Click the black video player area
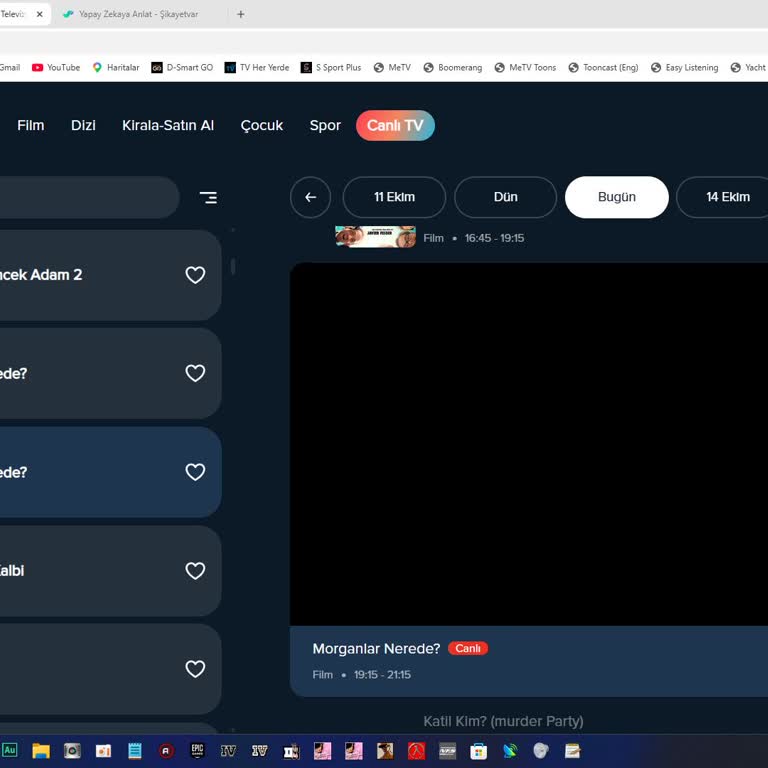This screenshot has height=768, width=768. coord(529,444)
